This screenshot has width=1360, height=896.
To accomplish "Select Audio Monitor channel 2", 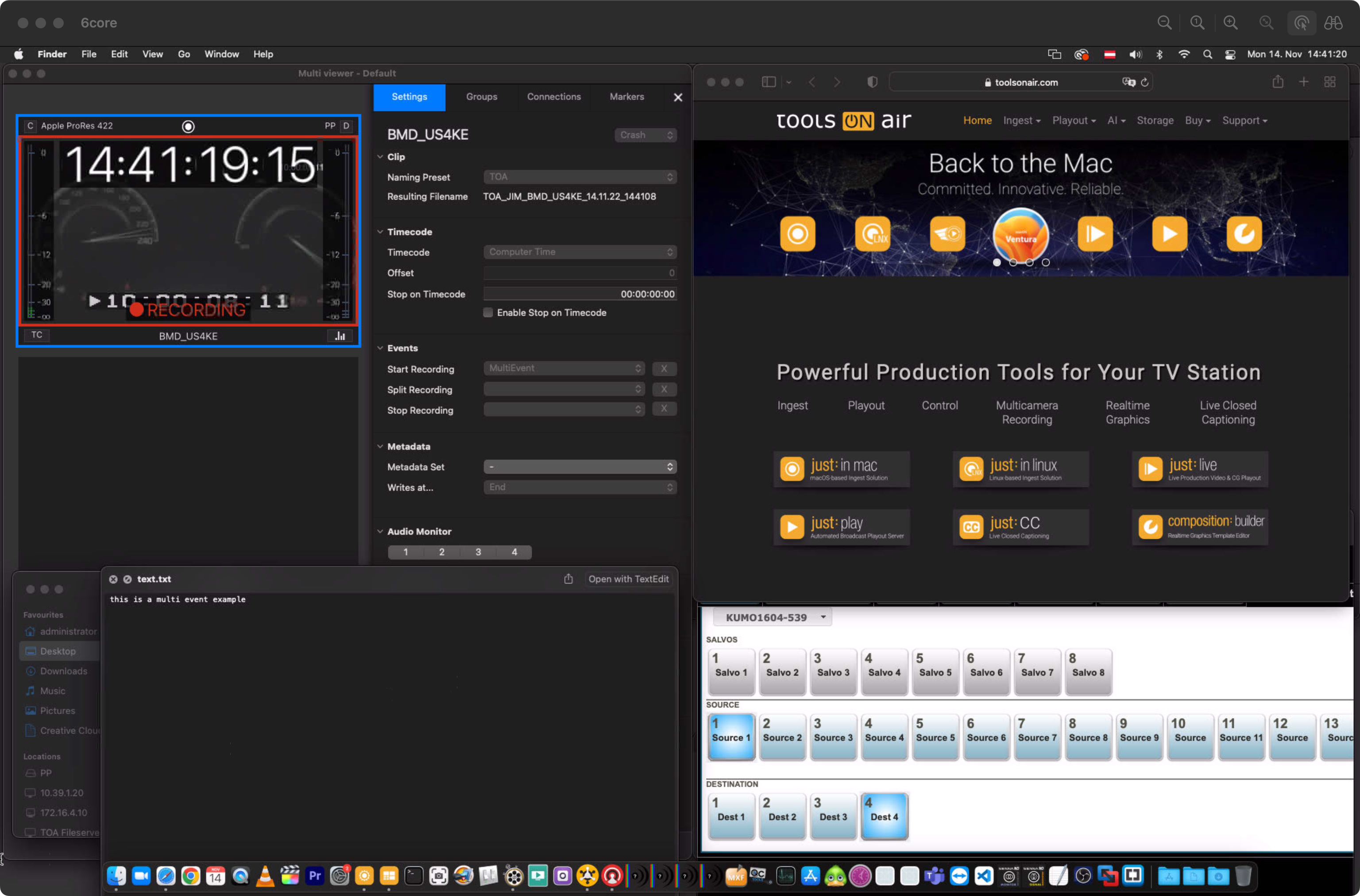I will [442, 552].
